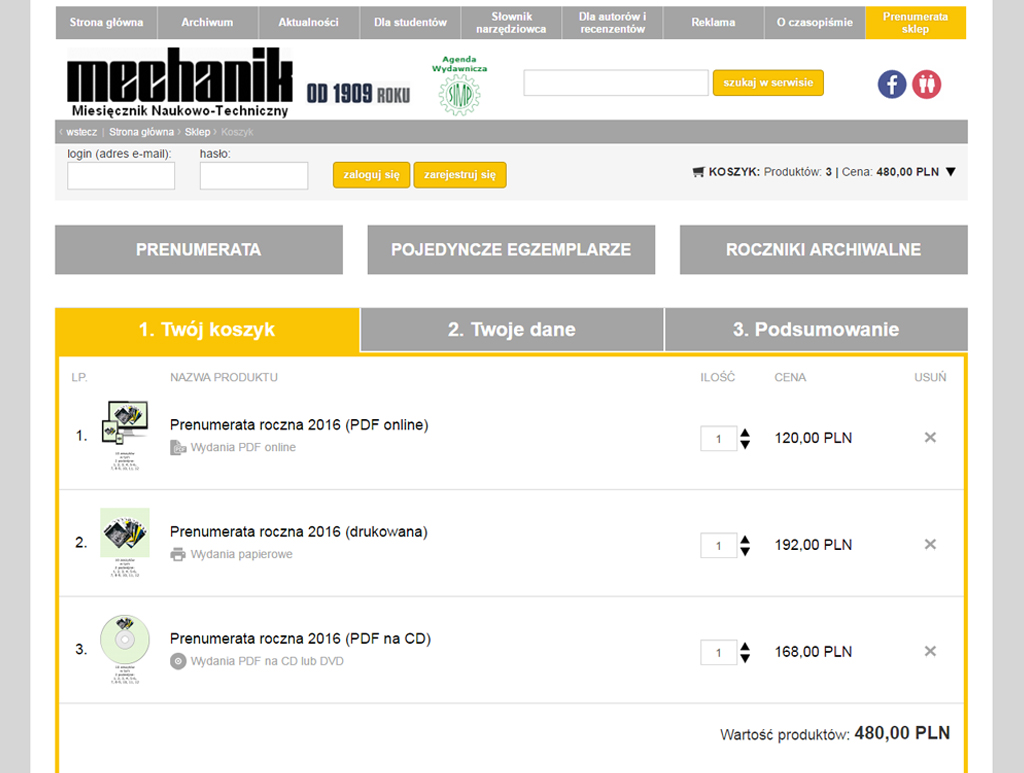
Task: Open the Facebook icon link
Action: coord(891,84)
